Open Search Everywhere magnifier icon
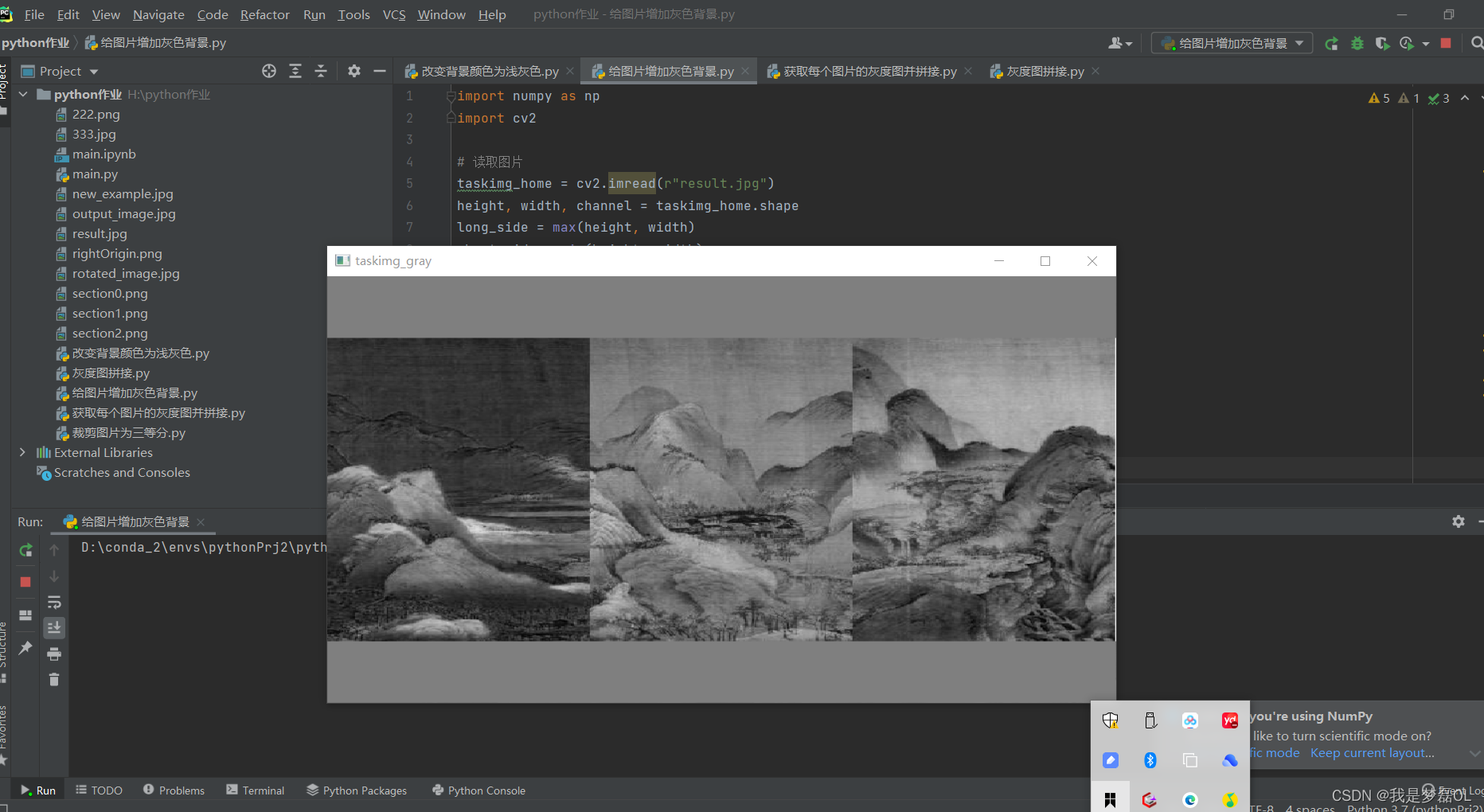The image size is (1484, 812). [x=1477, y=43]
